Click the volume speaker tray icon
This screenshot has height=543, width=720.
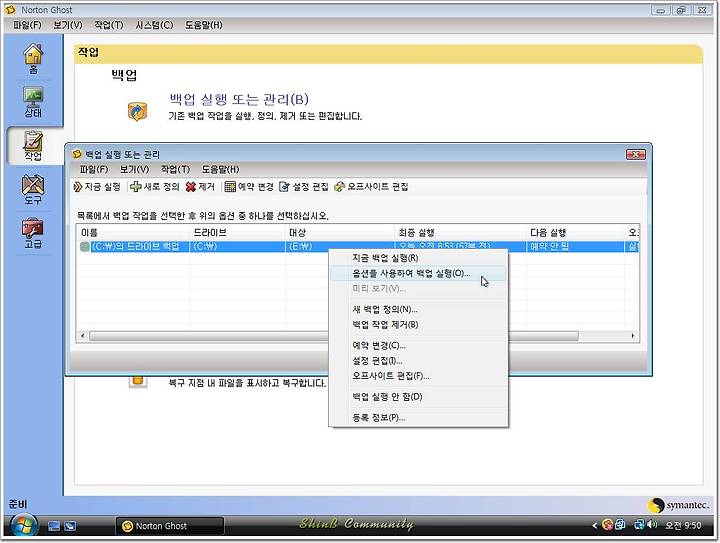click(652, 524)
